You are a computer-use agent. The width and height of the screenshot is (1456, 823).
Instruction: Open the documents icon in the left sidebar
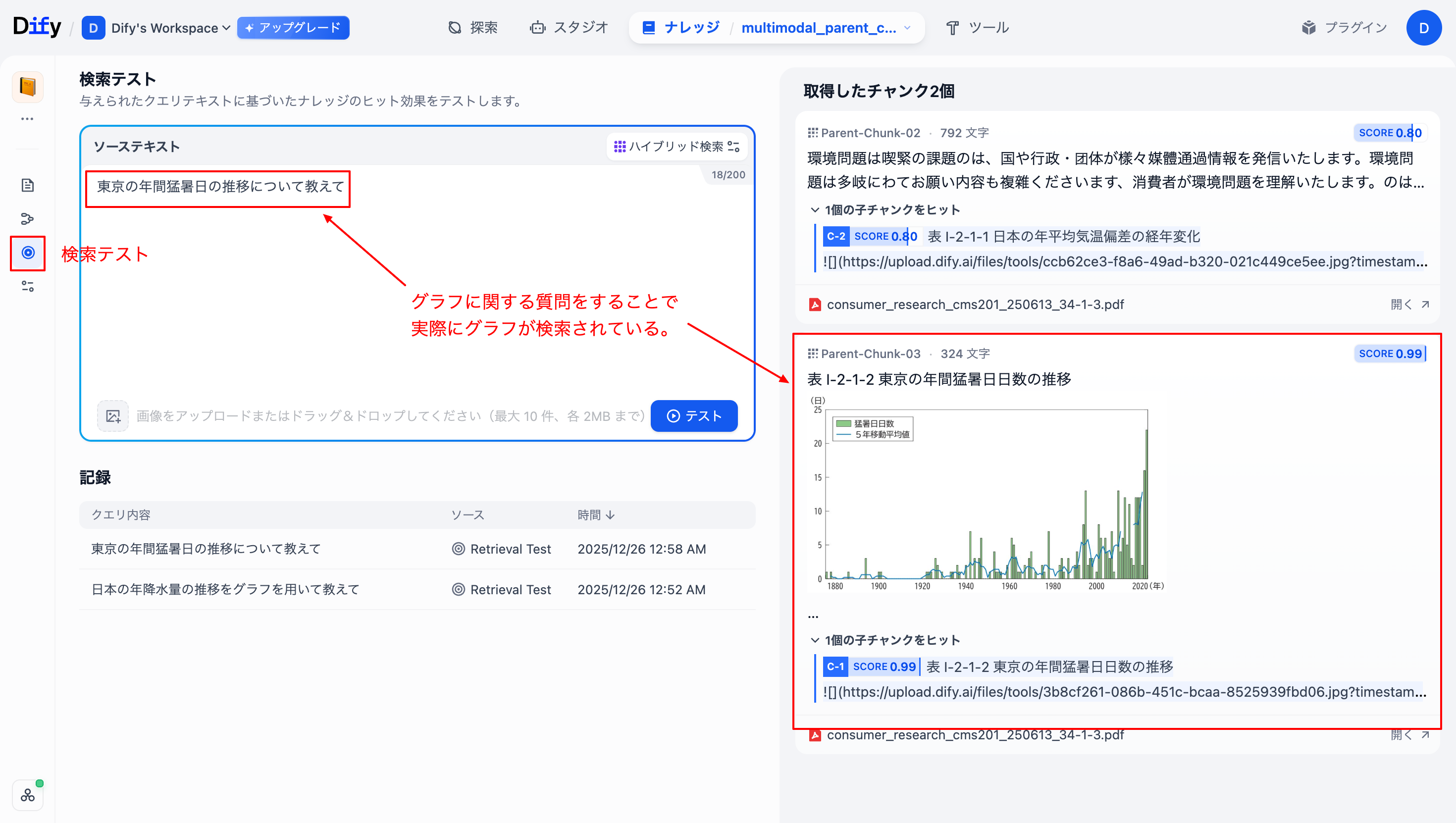coord(27,185)
